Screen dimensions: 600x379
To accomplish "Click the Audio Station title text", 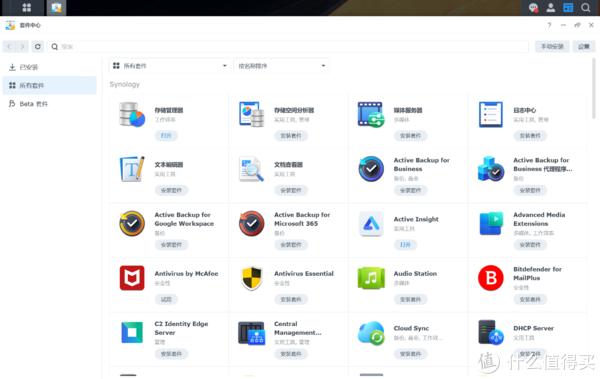I will (415, 274).
